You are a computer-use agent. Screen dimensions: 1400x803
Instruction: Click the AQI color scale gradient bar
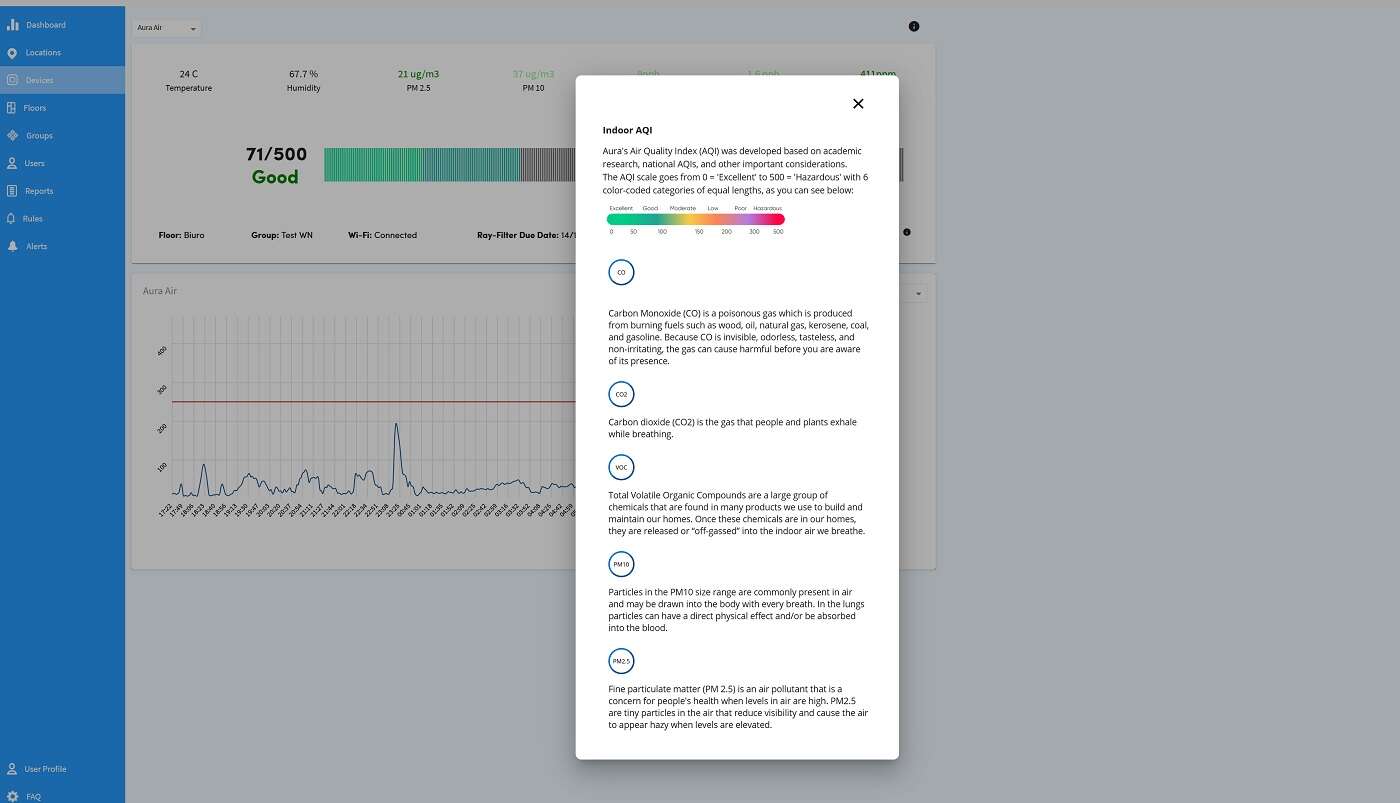(x=695, y=219)
